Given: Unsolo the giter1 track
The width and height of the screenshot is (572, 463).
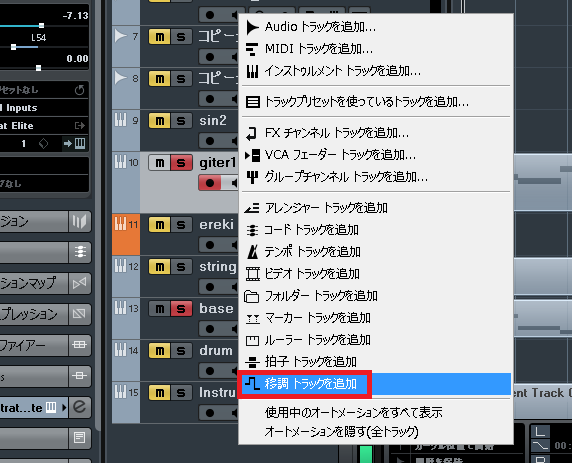Looking at the screenshot, I should coord(181,163).
